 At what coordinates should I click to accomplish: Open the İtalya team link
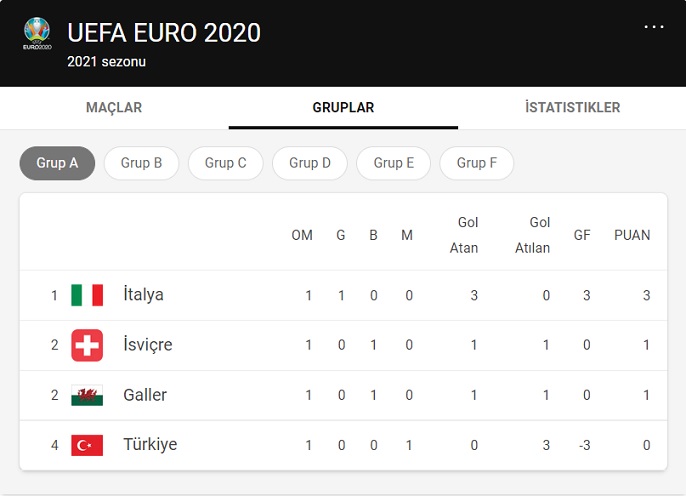tap(143, 295)
